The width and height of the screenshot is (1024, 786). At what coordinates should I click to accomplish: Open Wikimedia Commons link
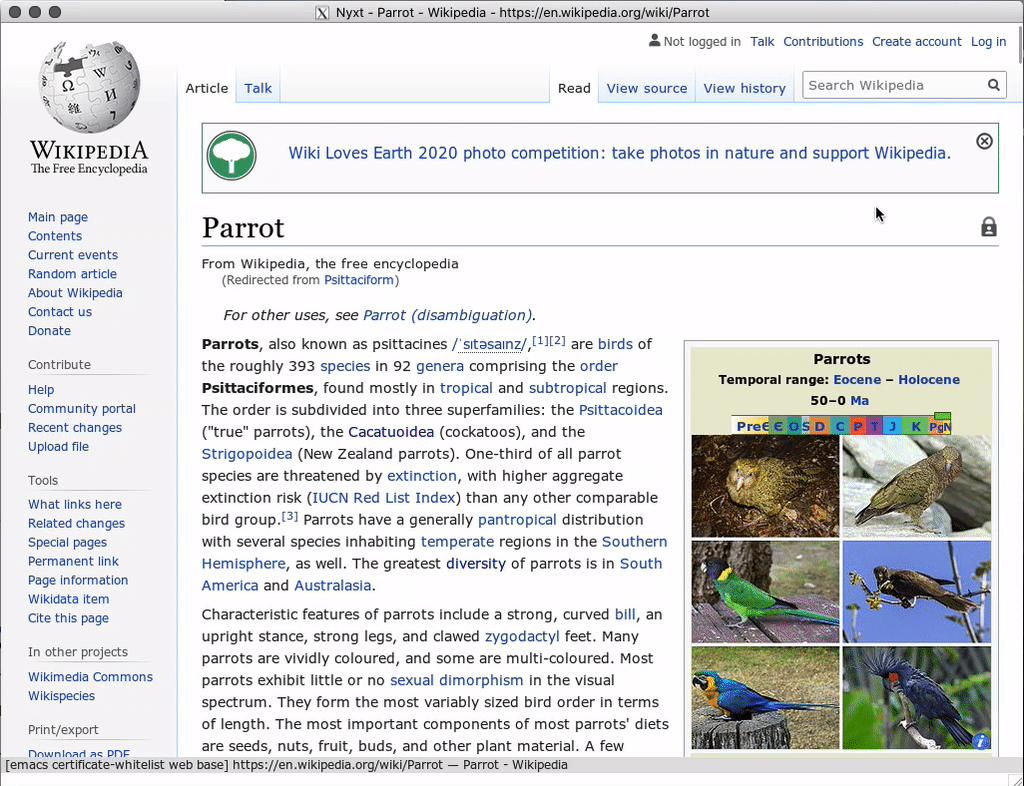[x=90, y=676]
